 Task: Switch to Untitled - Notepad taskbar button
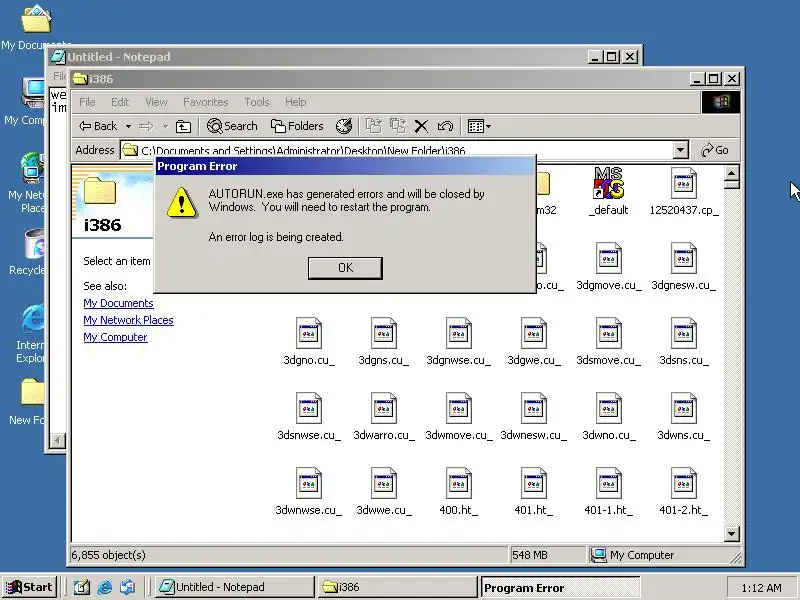click(234, 587)
